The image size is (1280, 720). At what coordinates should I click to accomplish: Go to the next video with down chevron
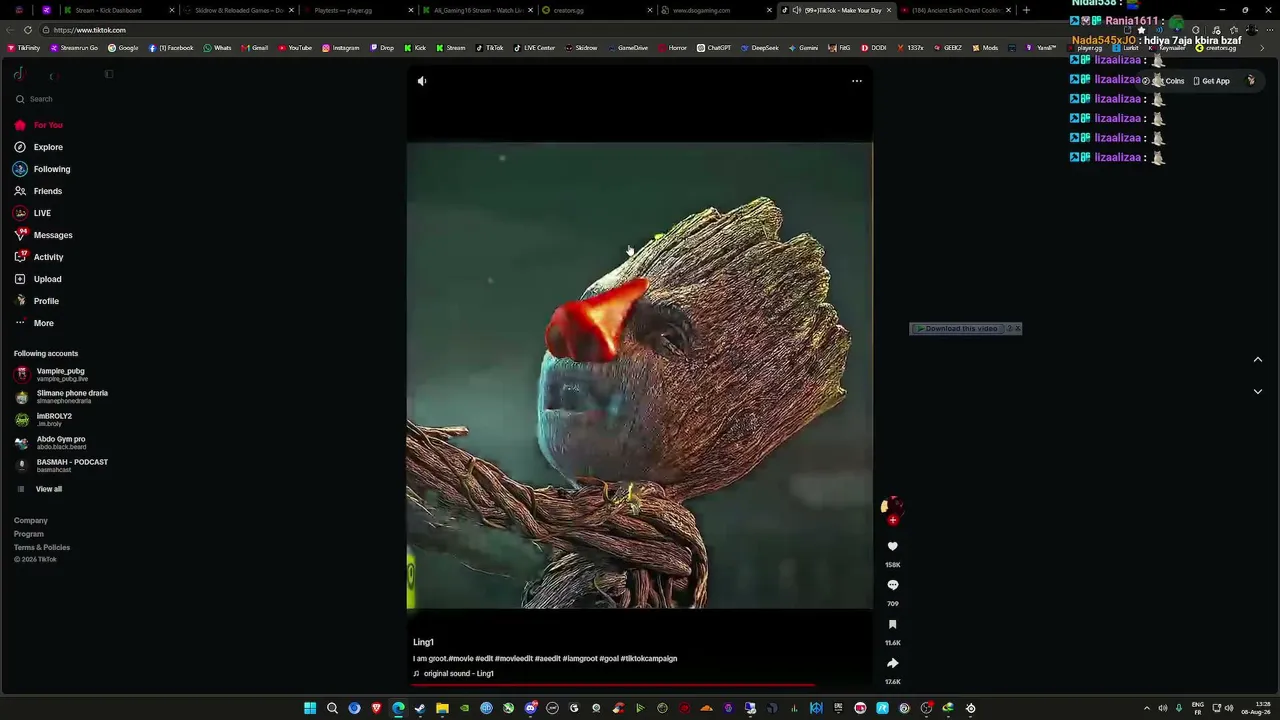coord(1258,392)
